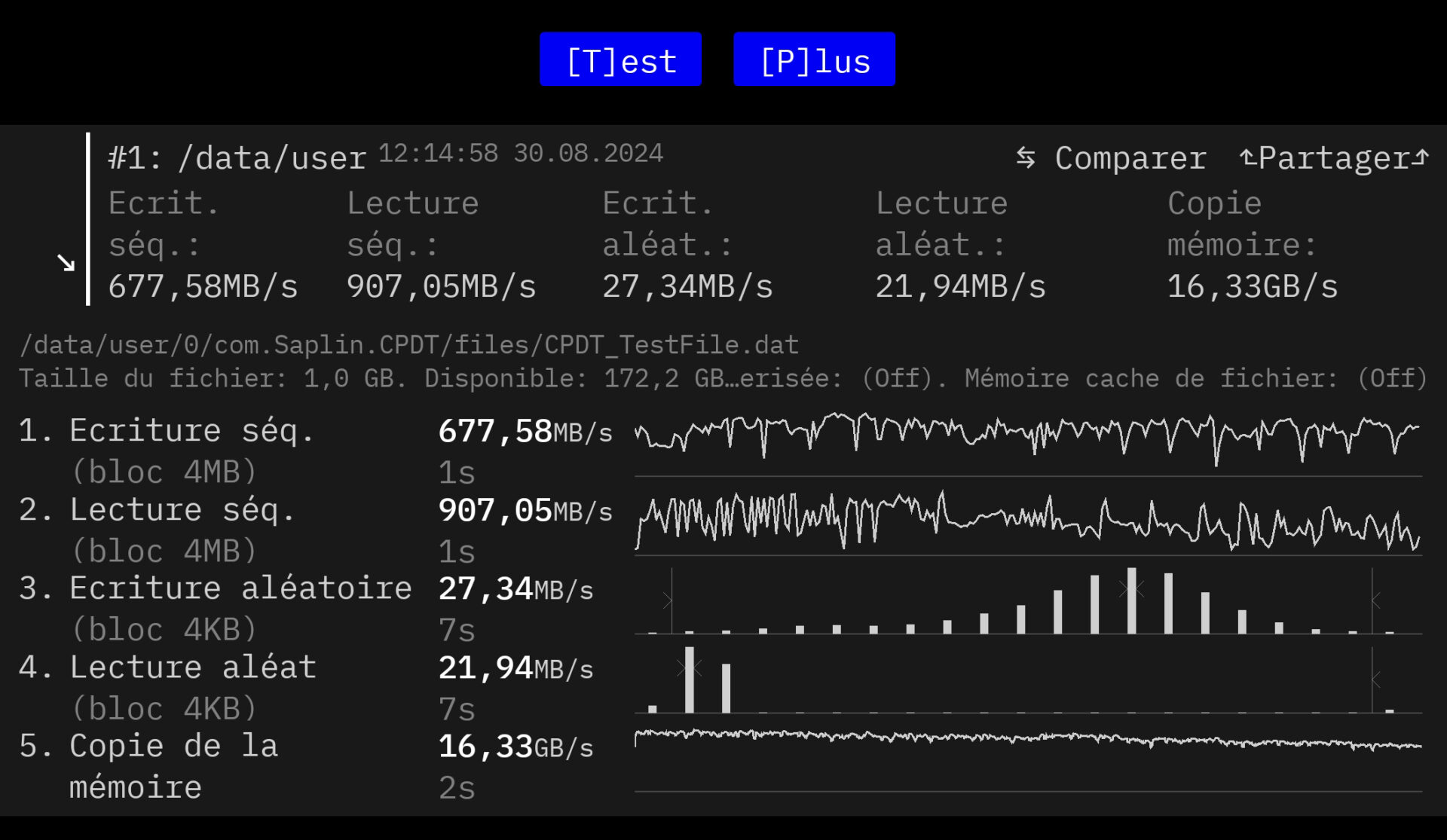The width and height of the screenshot is (1447, 840).
Task: Open the Comparer option
Action: pos(1130,158)
